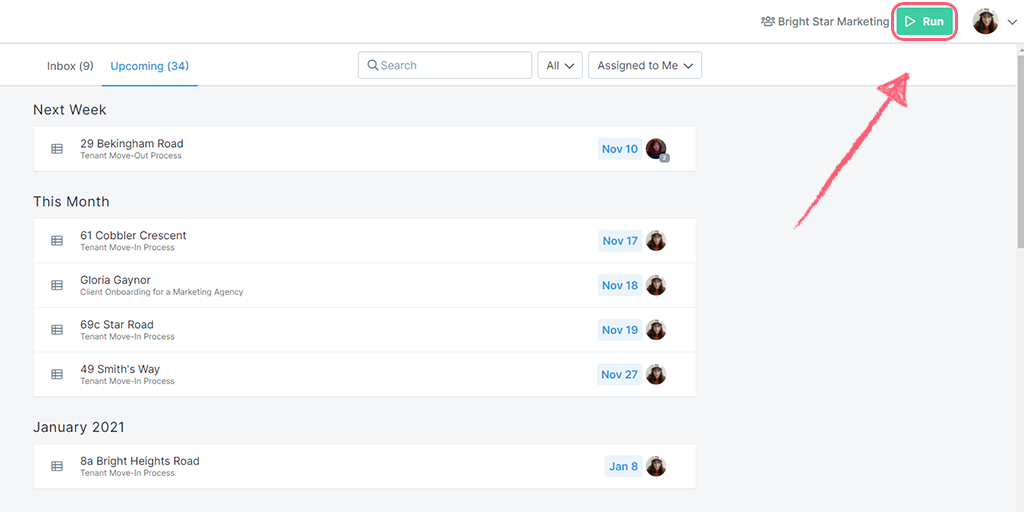This screenshot has height=512, width=1024.
Task: Click the checklist icon beside 61 Cobbler Crescent
Action: [57, 241]
